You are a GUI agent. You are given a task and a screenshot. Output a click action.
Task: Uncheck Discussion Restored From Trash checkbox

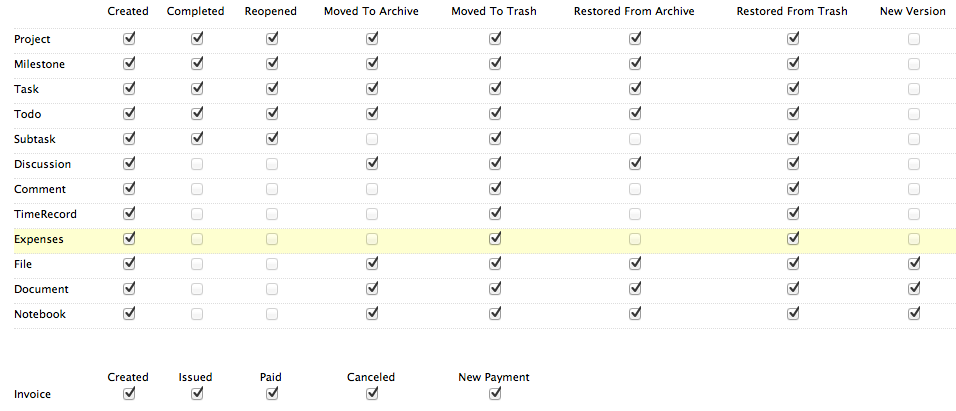click(x=793, y=164)
